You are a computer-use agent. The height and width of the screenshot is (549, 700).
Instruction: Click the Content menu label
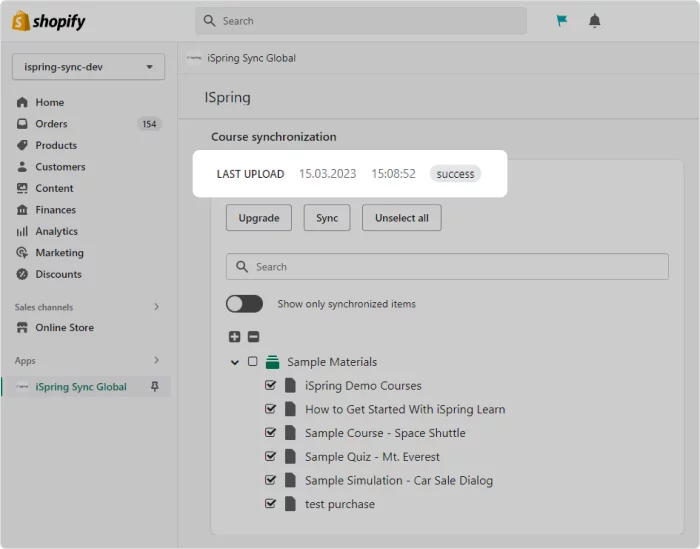[x=54, y=188]
